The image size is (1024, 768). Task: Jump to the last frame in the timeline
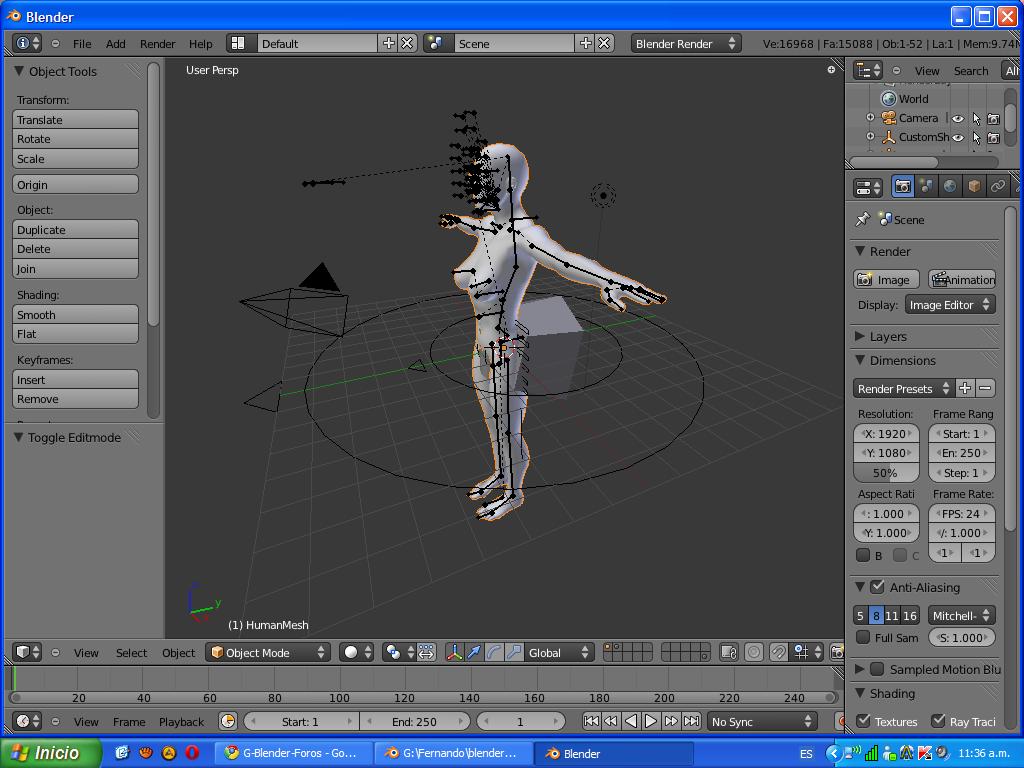[x=691, y=721]
